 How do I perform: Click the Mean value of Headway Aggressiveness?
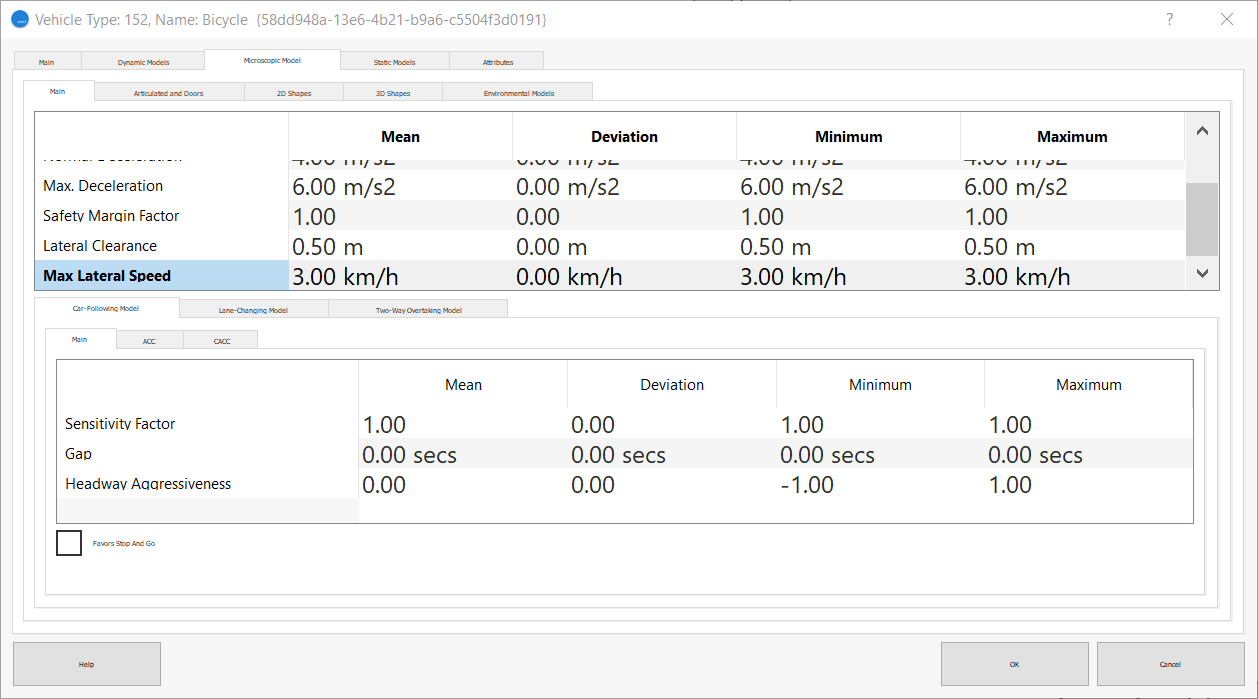coord(463,484)
